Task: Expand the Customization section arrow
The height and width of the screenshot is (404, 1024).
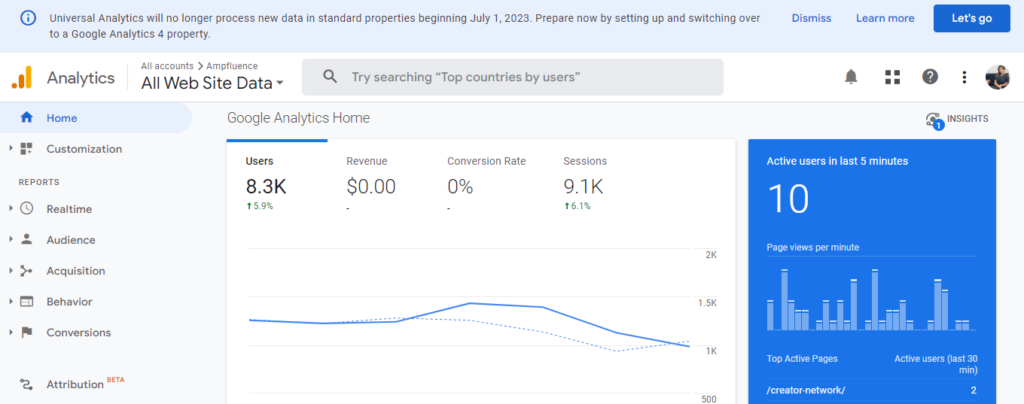Action: click(x=11, y=149)
